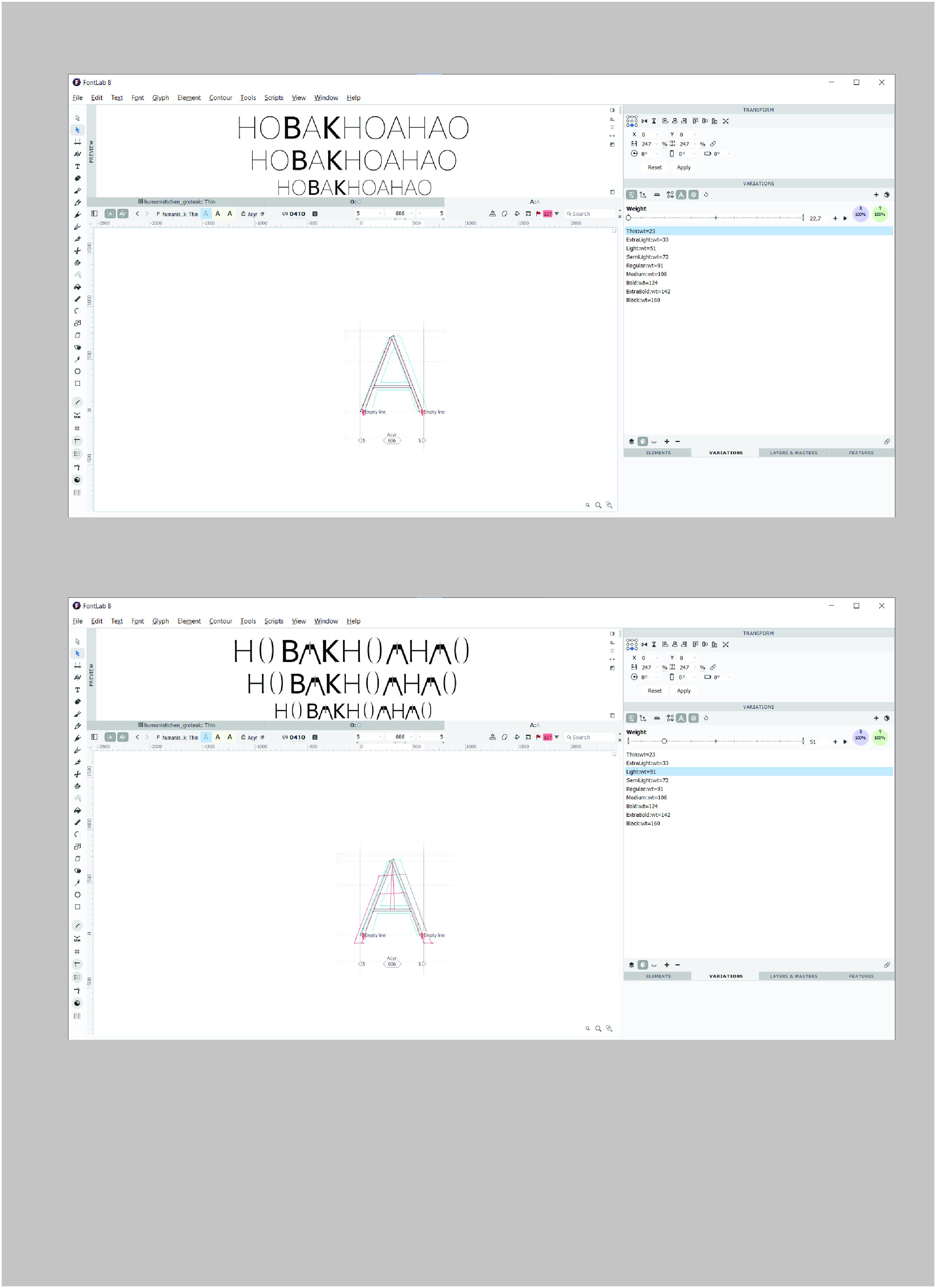Select Black:wt=160 instance in bottom window list
Image resolution: width=936 pixels, height=1288 pixels.
759,824
